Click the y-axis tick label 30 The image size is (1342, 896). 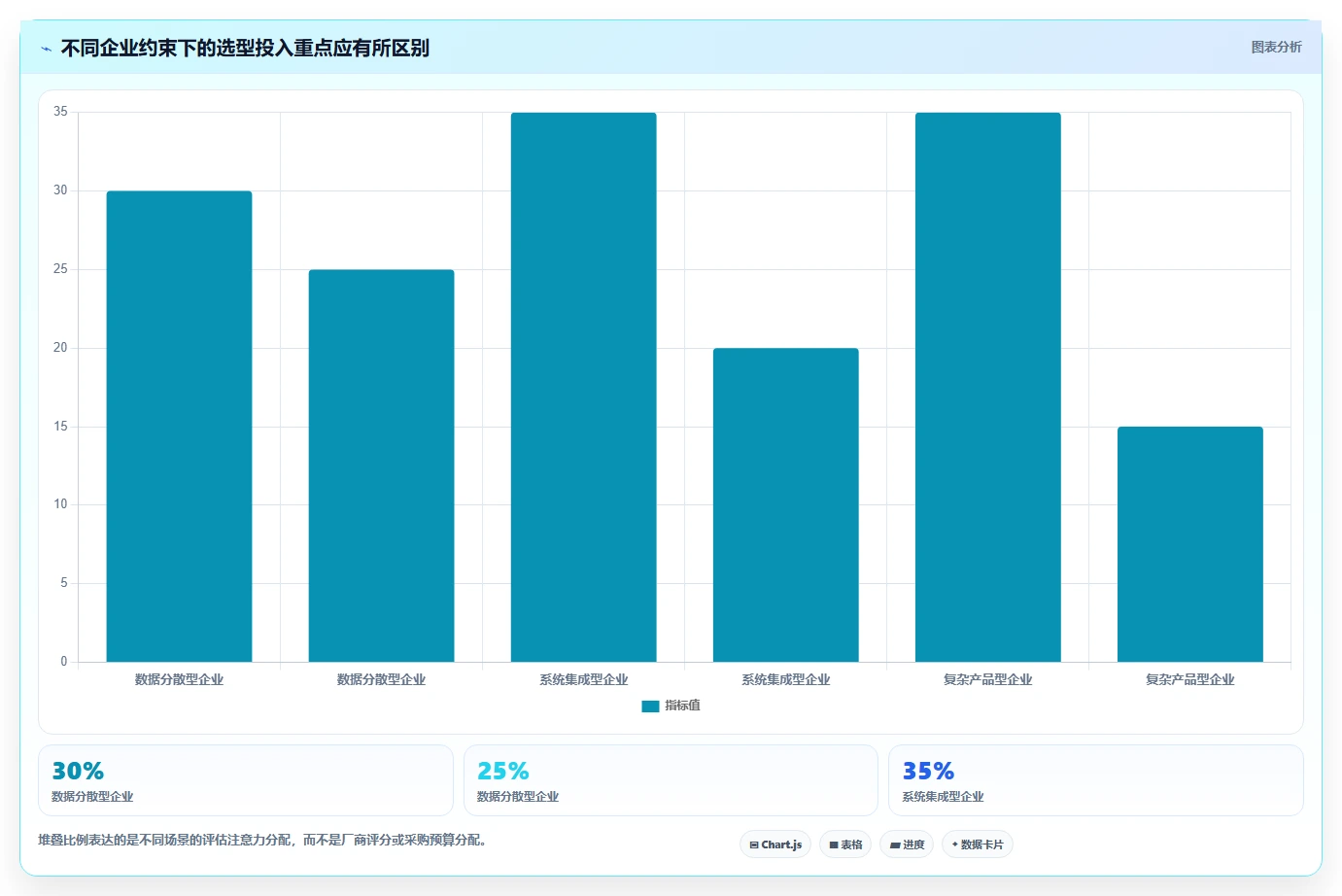coord(60,190)
